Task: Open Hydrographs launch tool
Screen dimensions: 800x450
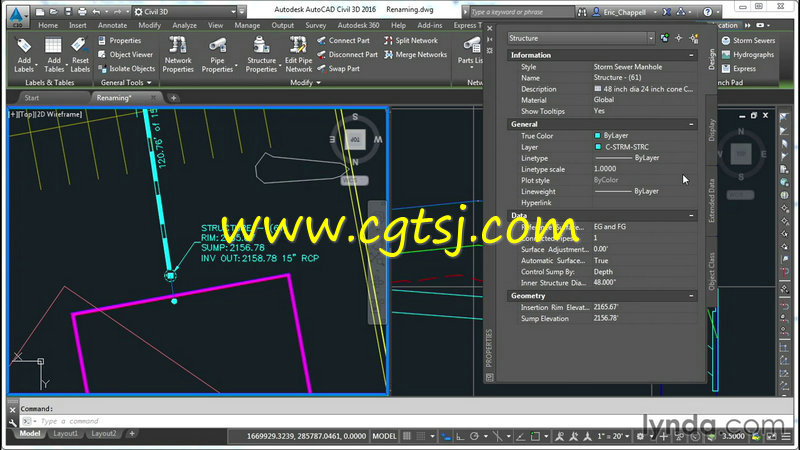Action: click(748, 54)
